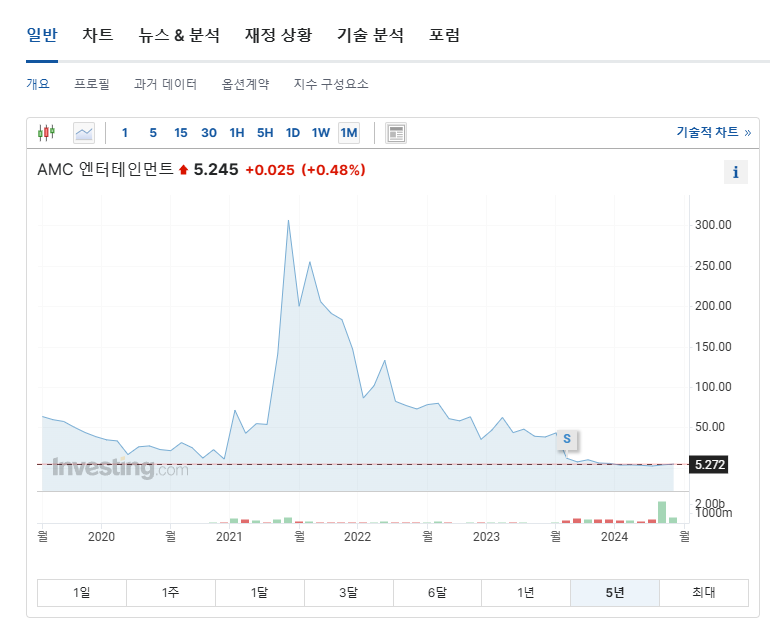Open the 뉴스 & 분석 tab
This screenshot has height=642, width=770.
tap(179, 35)
